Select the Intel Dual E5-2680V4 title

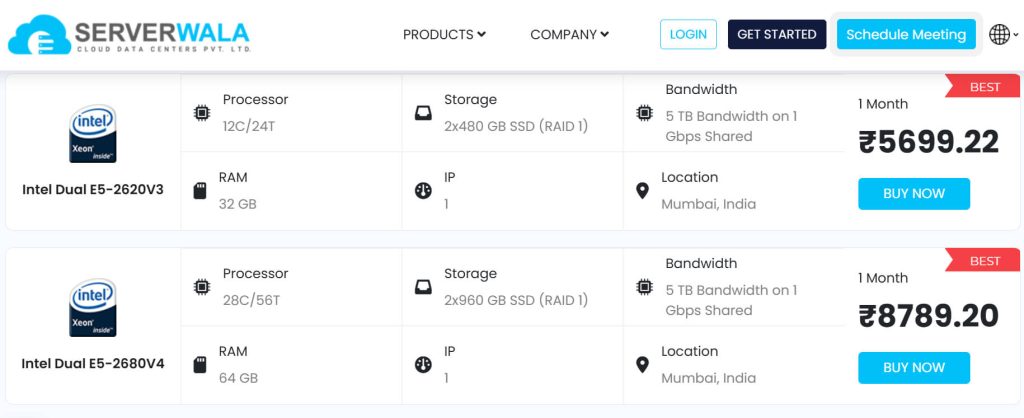pos(93,364)
